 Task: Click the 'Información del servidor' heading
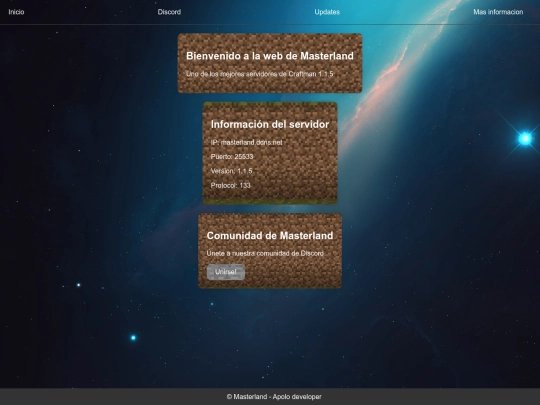click(270, 124)
